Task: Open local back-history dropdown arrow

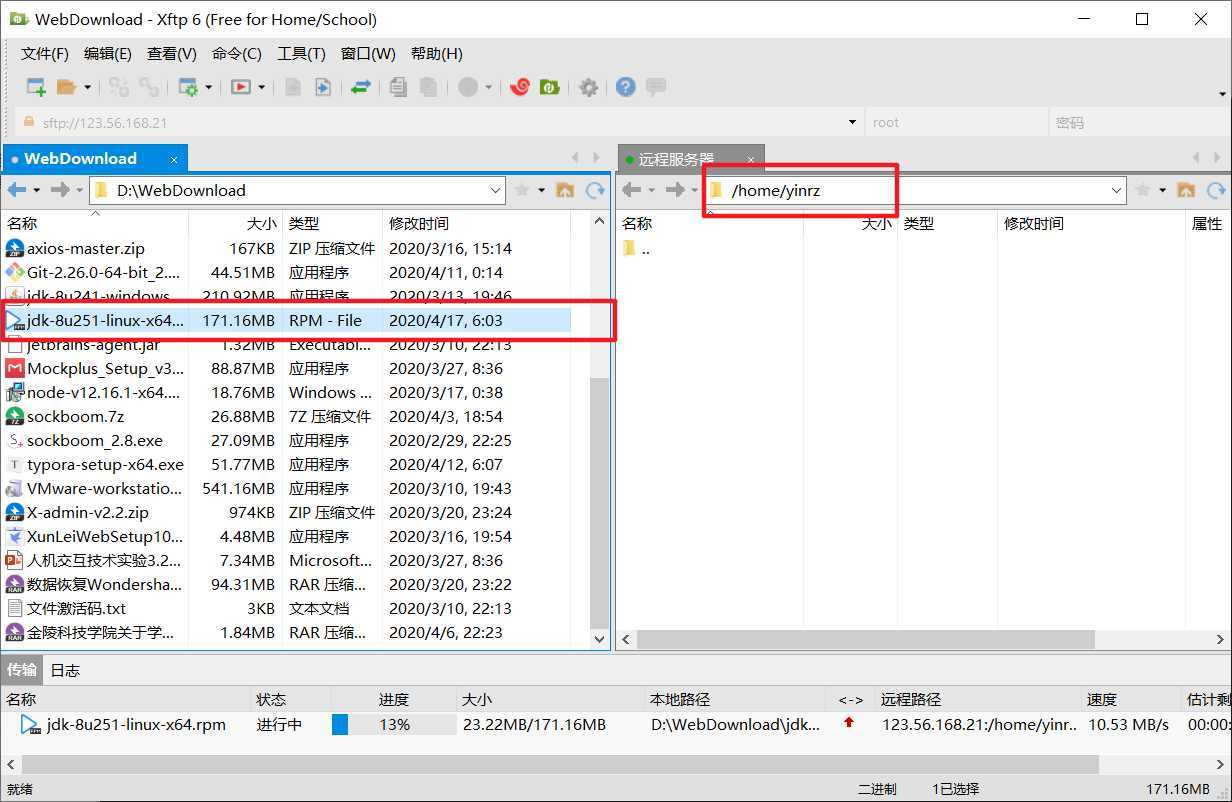Action: pyautogui.click(x=37, y=190)
